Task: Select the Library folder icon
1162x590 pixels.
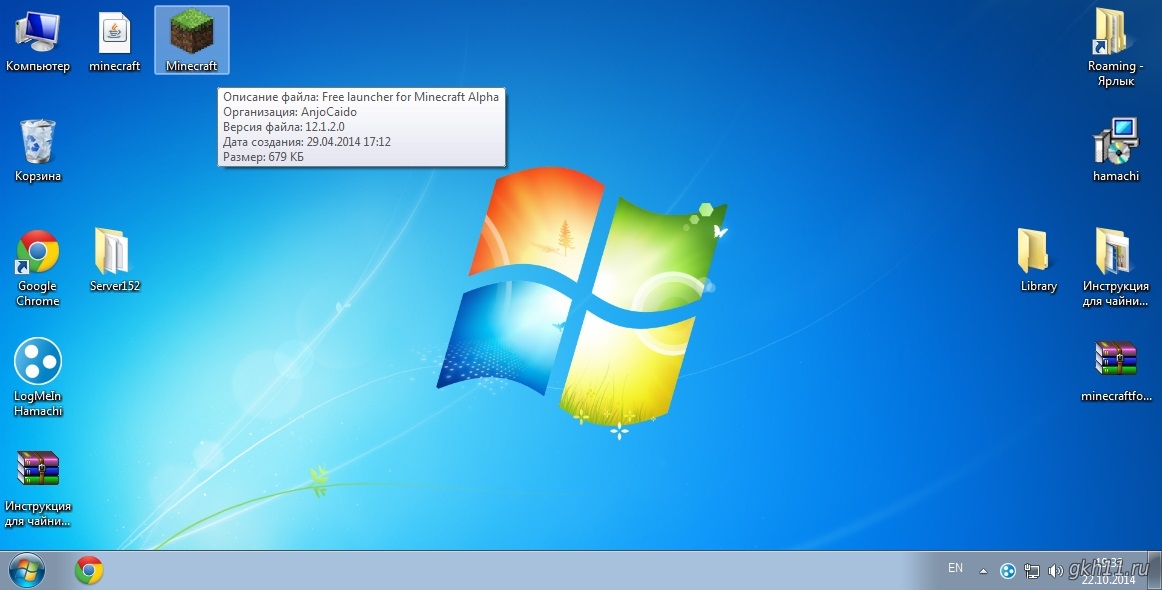Action: tap(1038, 259)
